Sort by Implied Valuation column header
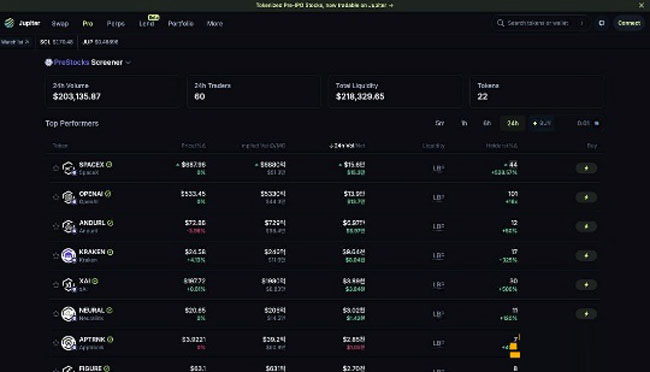650x372 pixels. coord(263,146)
